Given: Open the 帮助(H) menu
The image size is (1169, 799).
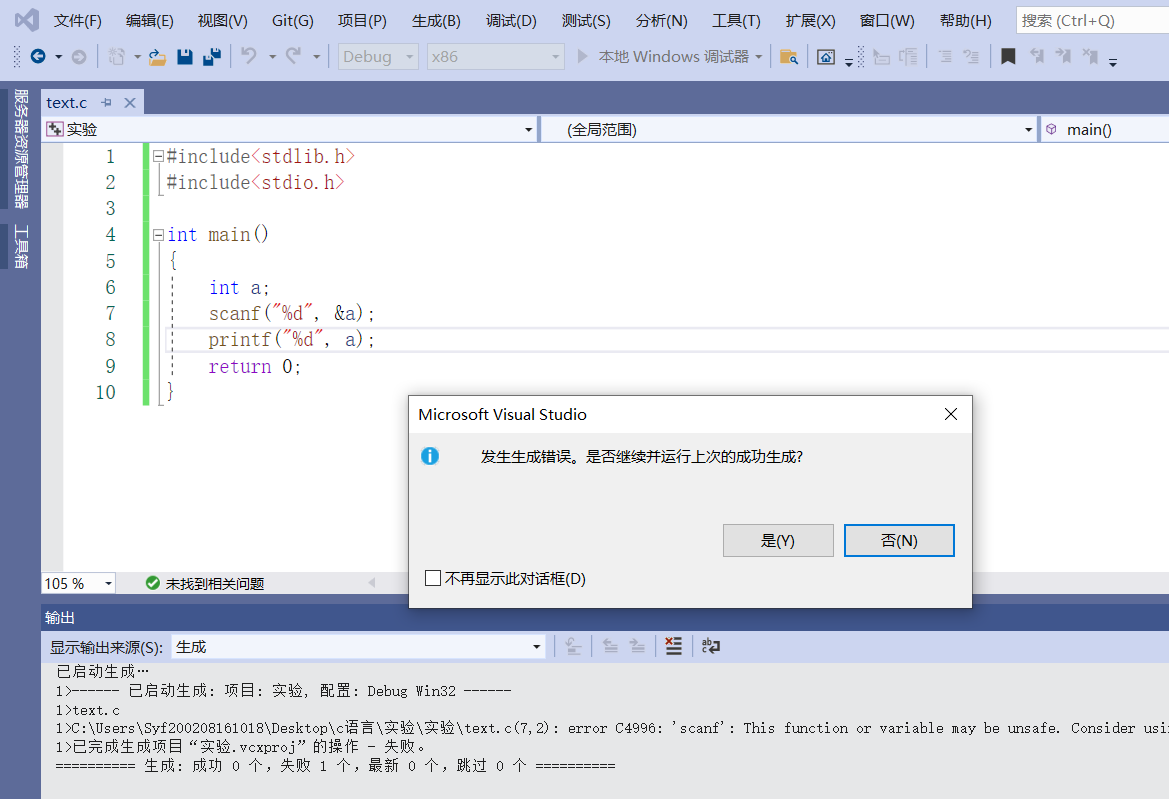Looking at the screenshot, I should click(x=965, y=21).
